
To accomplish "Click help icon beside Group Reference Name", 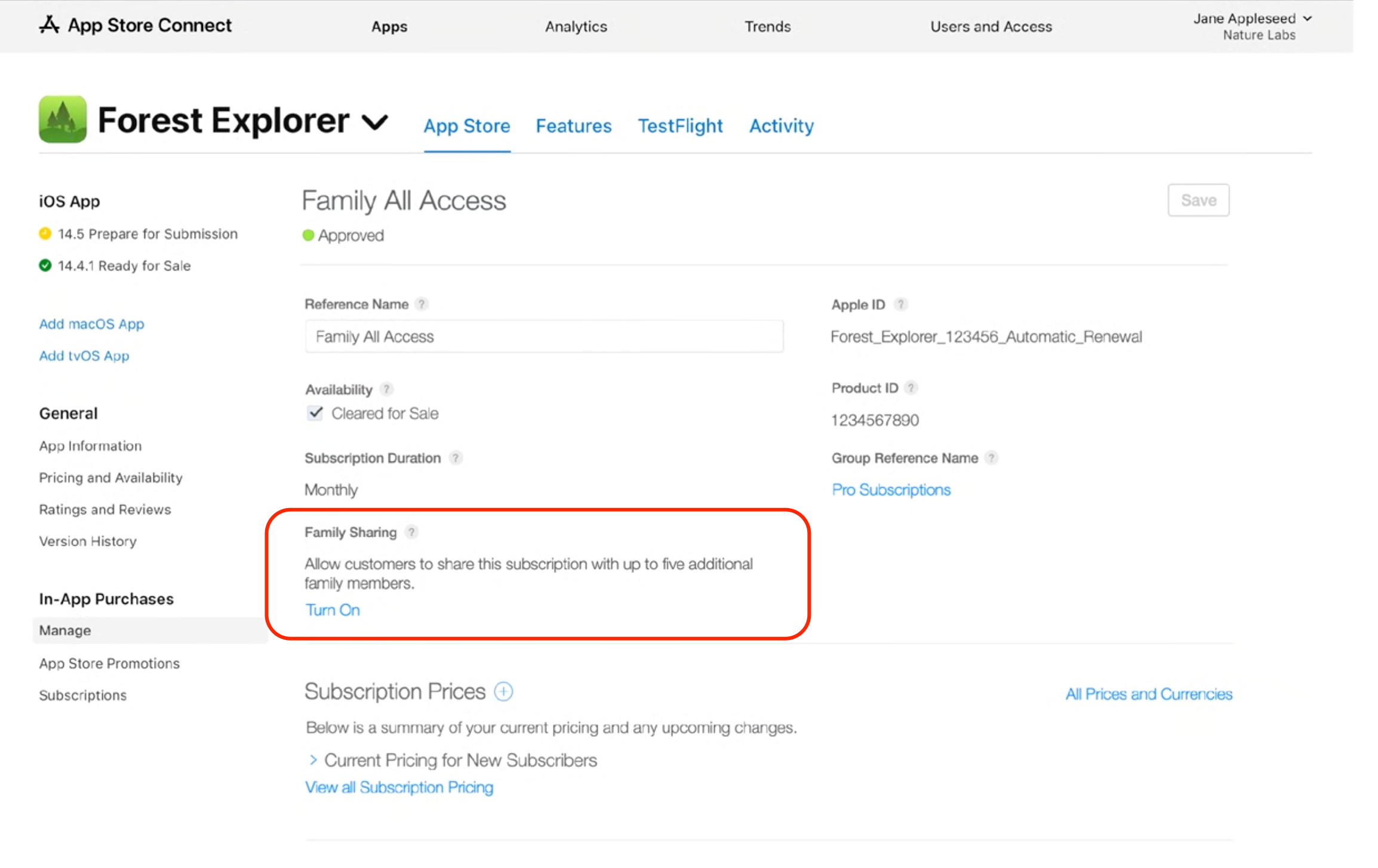I will pos(991,458).
